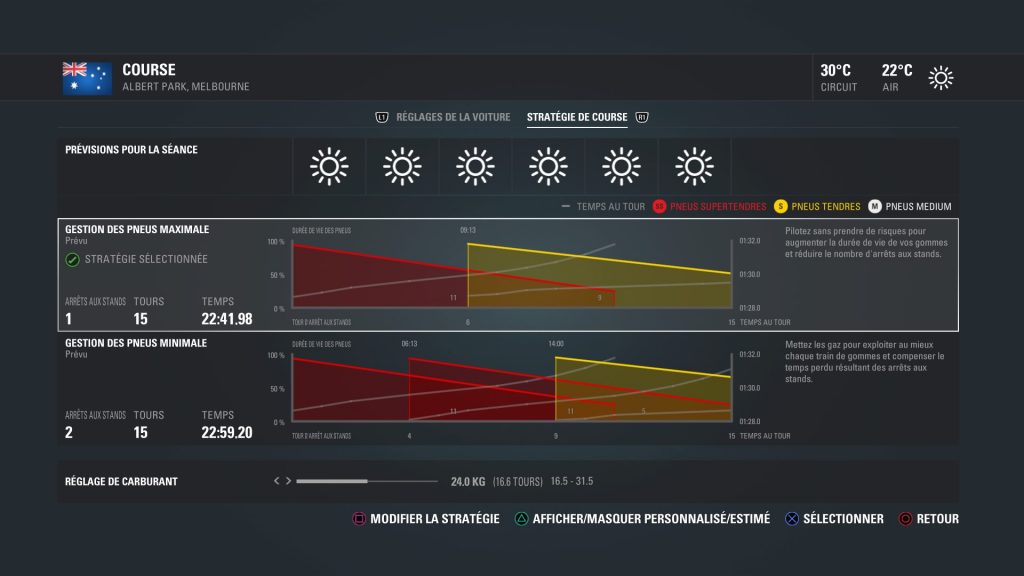Click the yellow soft tyre legend icon
The width and height of the screenshot is (1024, 576).
[x=781, y=207]
